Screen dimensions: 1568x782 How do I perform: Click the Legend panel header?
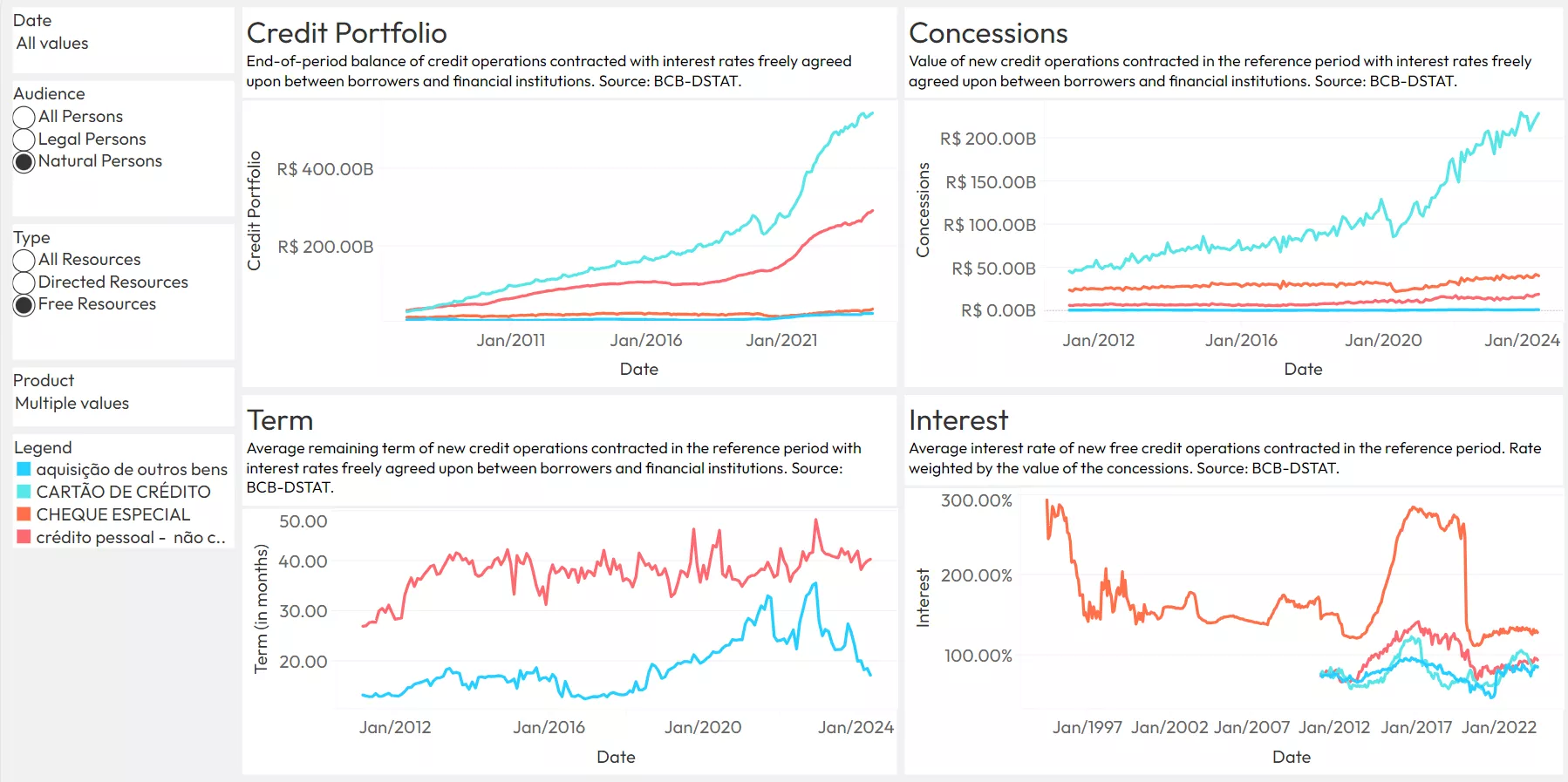[x=41, y=447]
